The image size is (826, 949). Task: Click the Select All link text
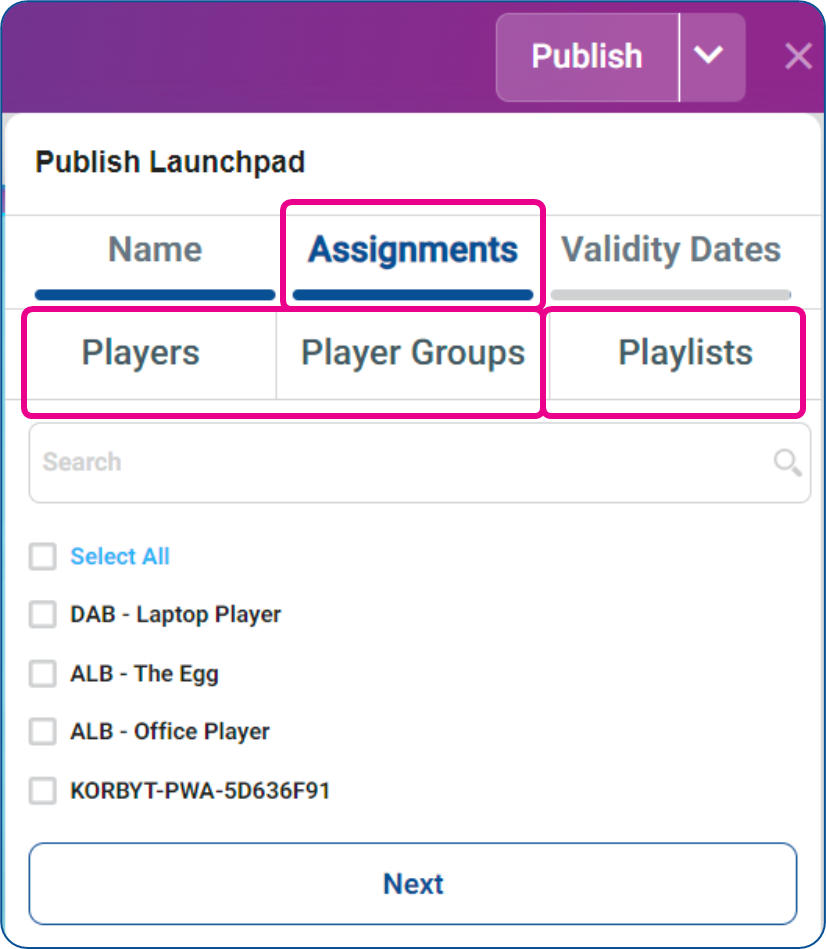120,556
